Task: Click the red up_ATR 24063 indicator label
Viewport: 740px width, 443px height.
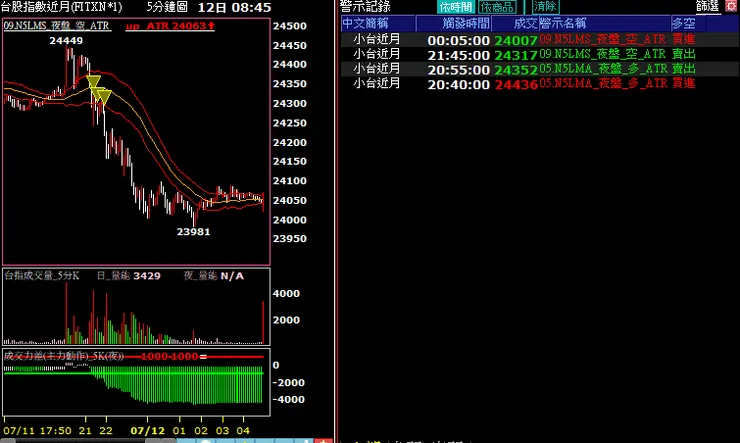Action: pyautogui.click(x=170, y=26)
